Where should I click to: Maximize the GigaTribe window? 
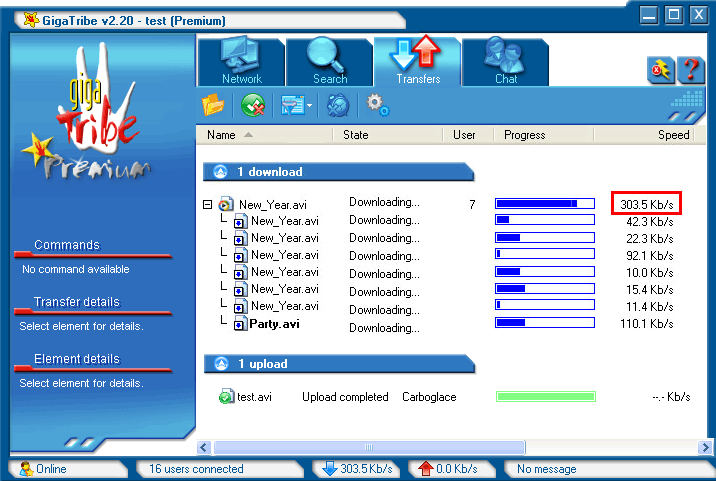pos(674,15)
